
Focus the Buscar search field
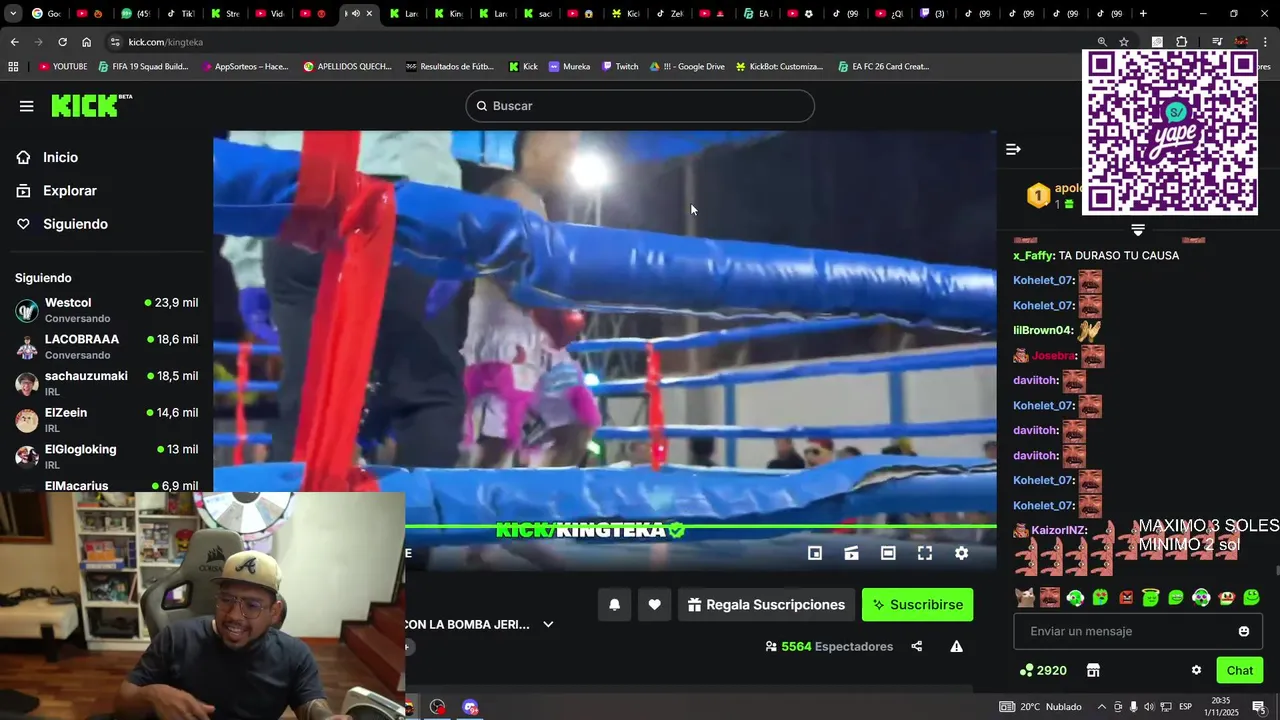coord(640,106)
